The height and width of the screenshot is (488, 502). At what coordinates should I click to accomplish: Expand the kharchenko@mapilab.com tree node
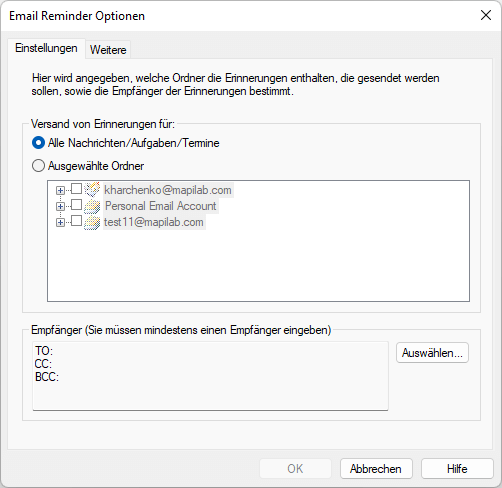coord(60,190)
